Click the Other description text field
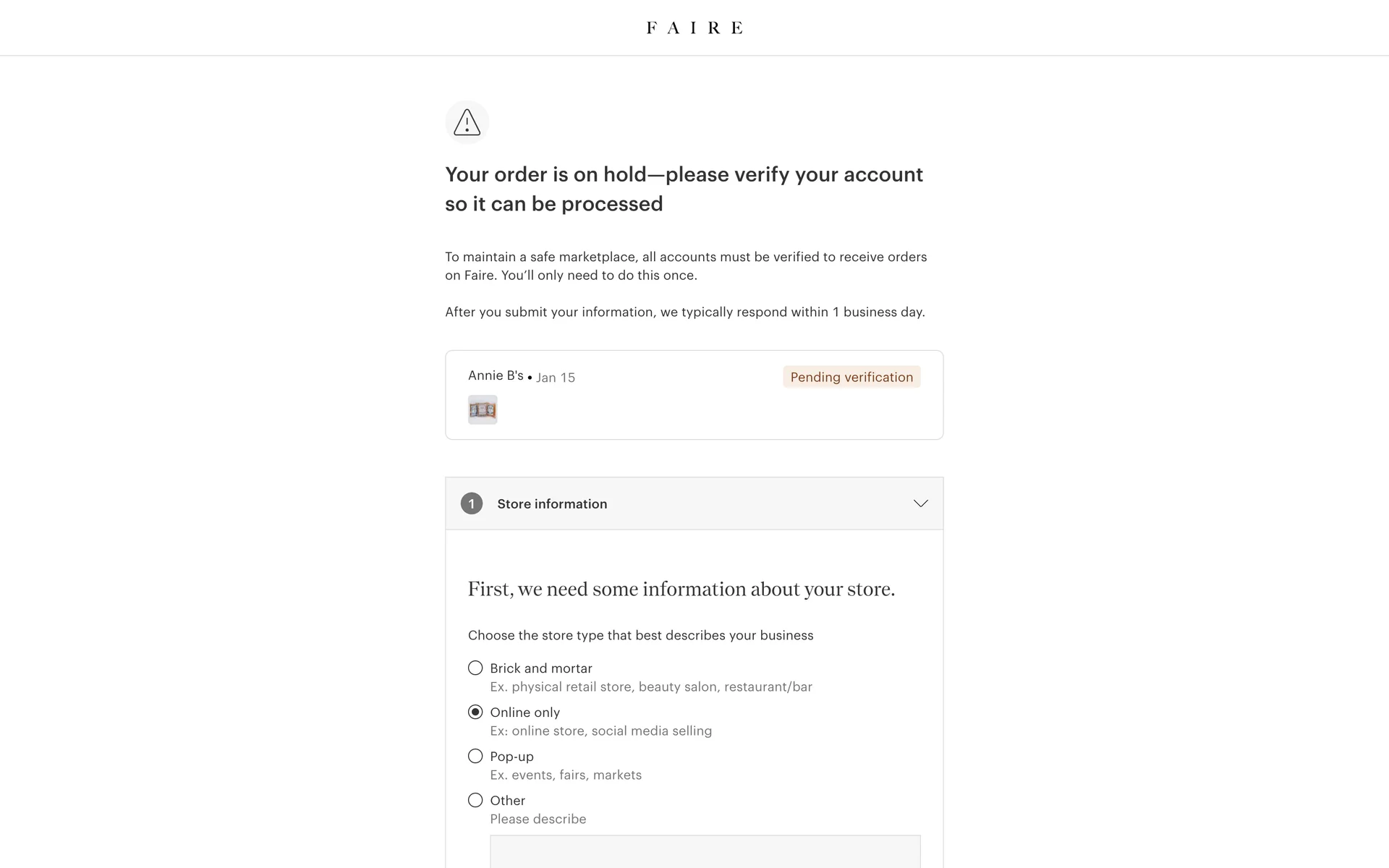Viewport: 1389px width, 868px height. point(705,851)
